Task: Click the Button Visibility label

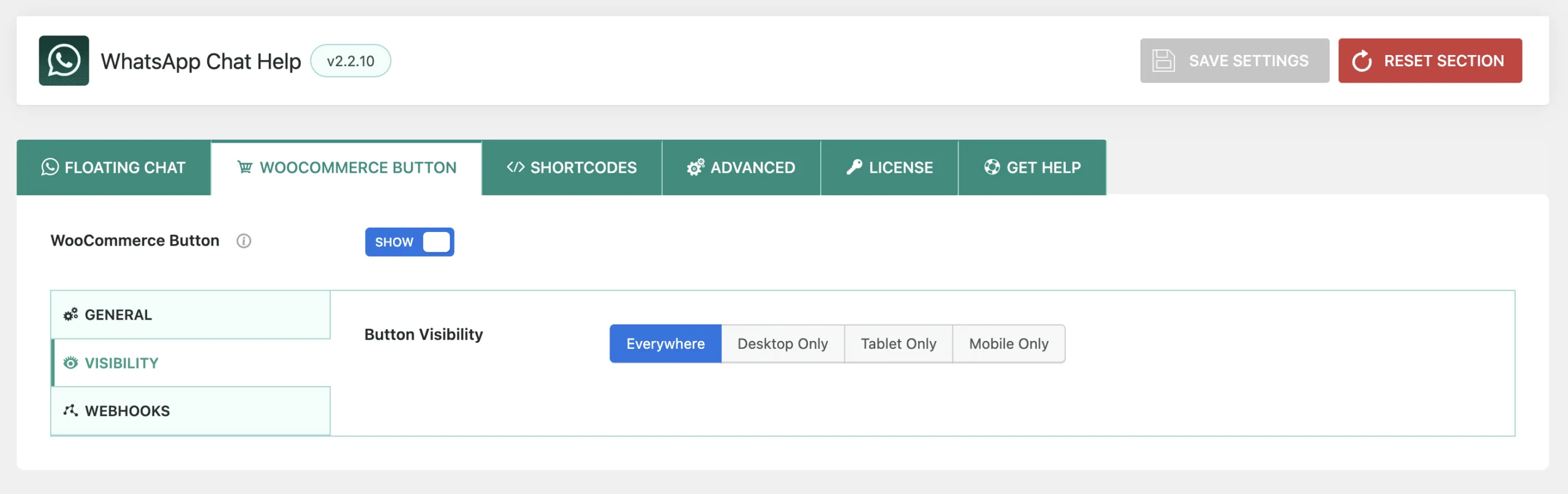Action: (424, 334)
